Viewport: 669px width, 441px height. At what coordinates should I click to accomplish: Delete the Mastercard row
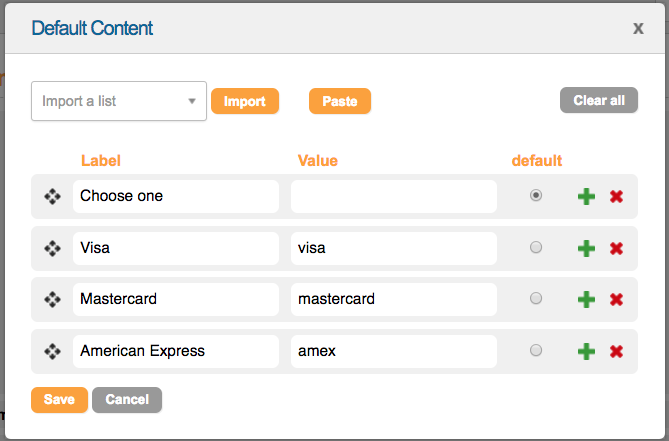[x=616, y=299]
